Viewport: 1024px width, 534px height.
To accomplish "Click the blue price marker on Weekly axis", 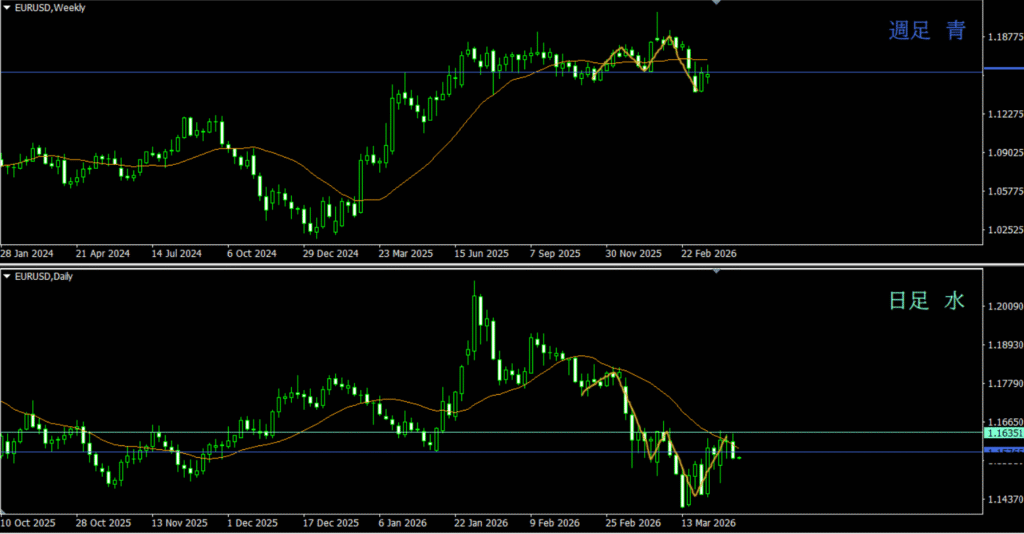I will (1003, 69).
